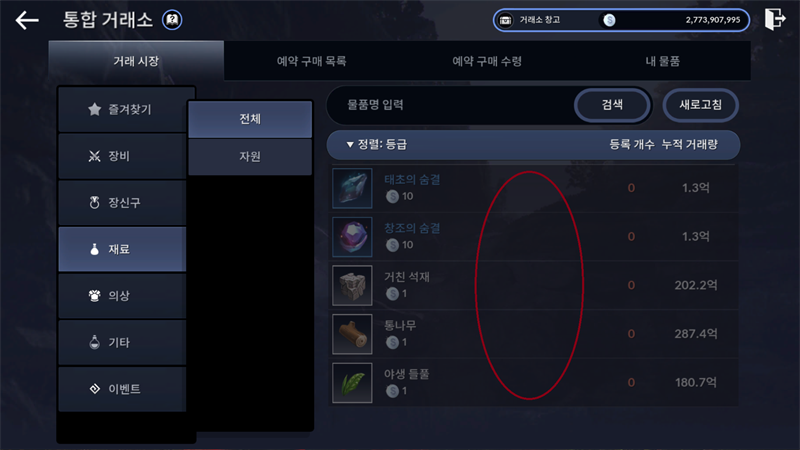Open the 거래소 창고 chest icon
The width and height of the screenshot is (800, 450).
pyautogui.click(x=505, y=20)
